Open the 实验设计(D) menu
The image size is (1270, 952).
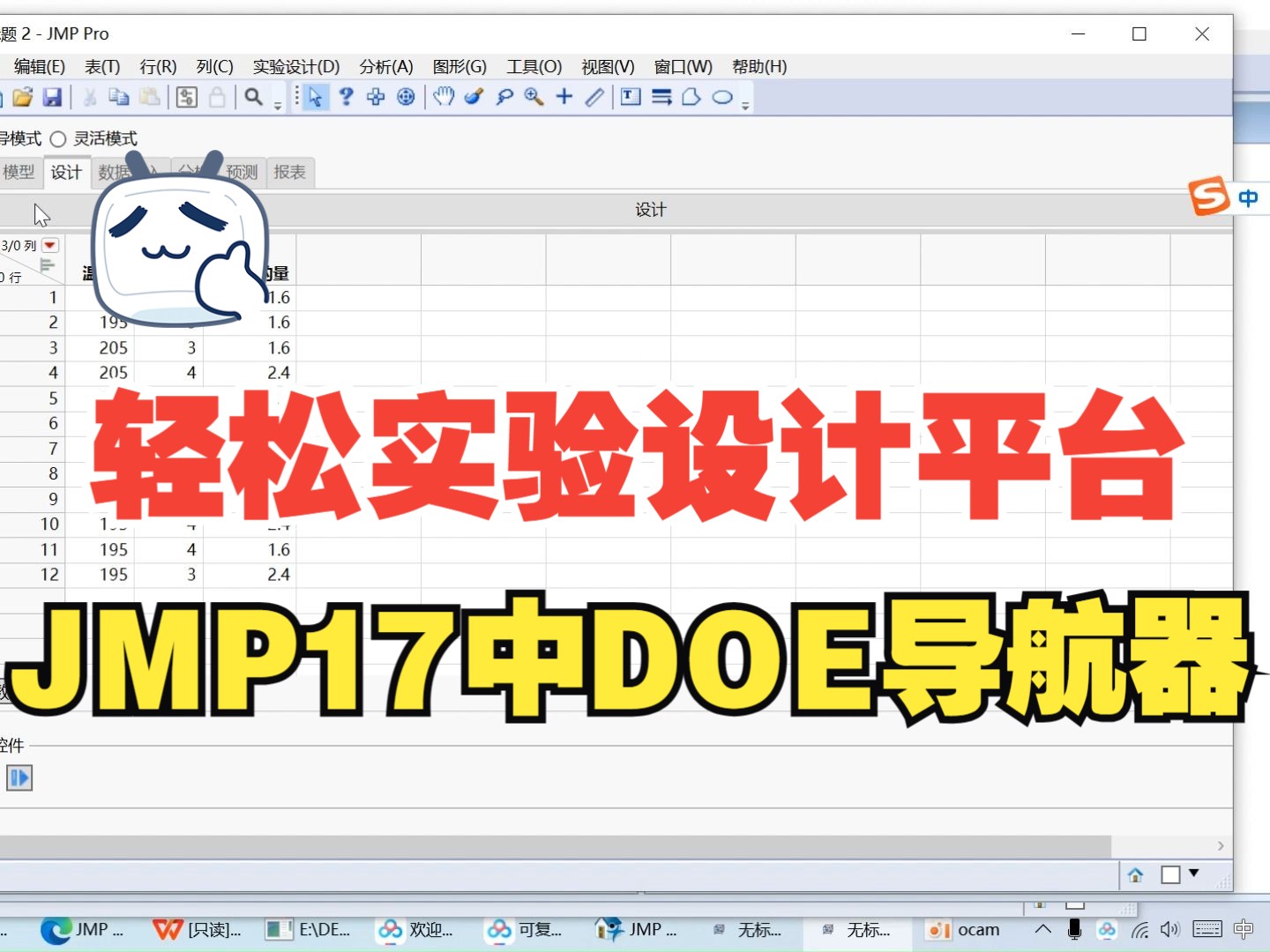tap(296, 67)
